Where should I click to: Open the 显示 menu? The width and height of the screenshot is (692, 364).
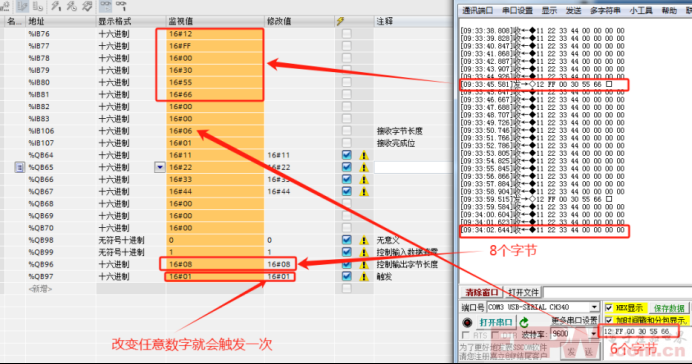pos(549,11)
